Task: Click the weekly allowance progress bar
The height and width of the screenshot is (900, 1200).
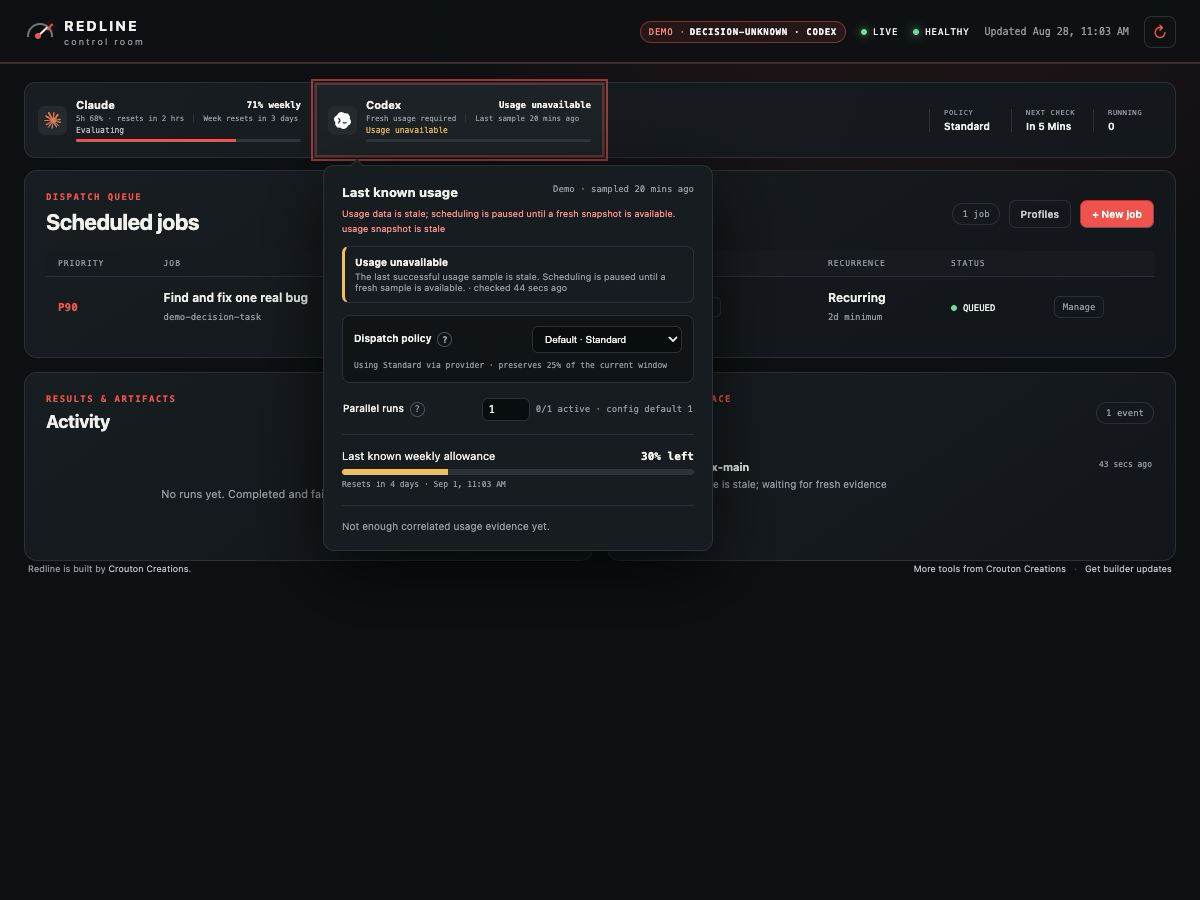Action: [518, 472]
